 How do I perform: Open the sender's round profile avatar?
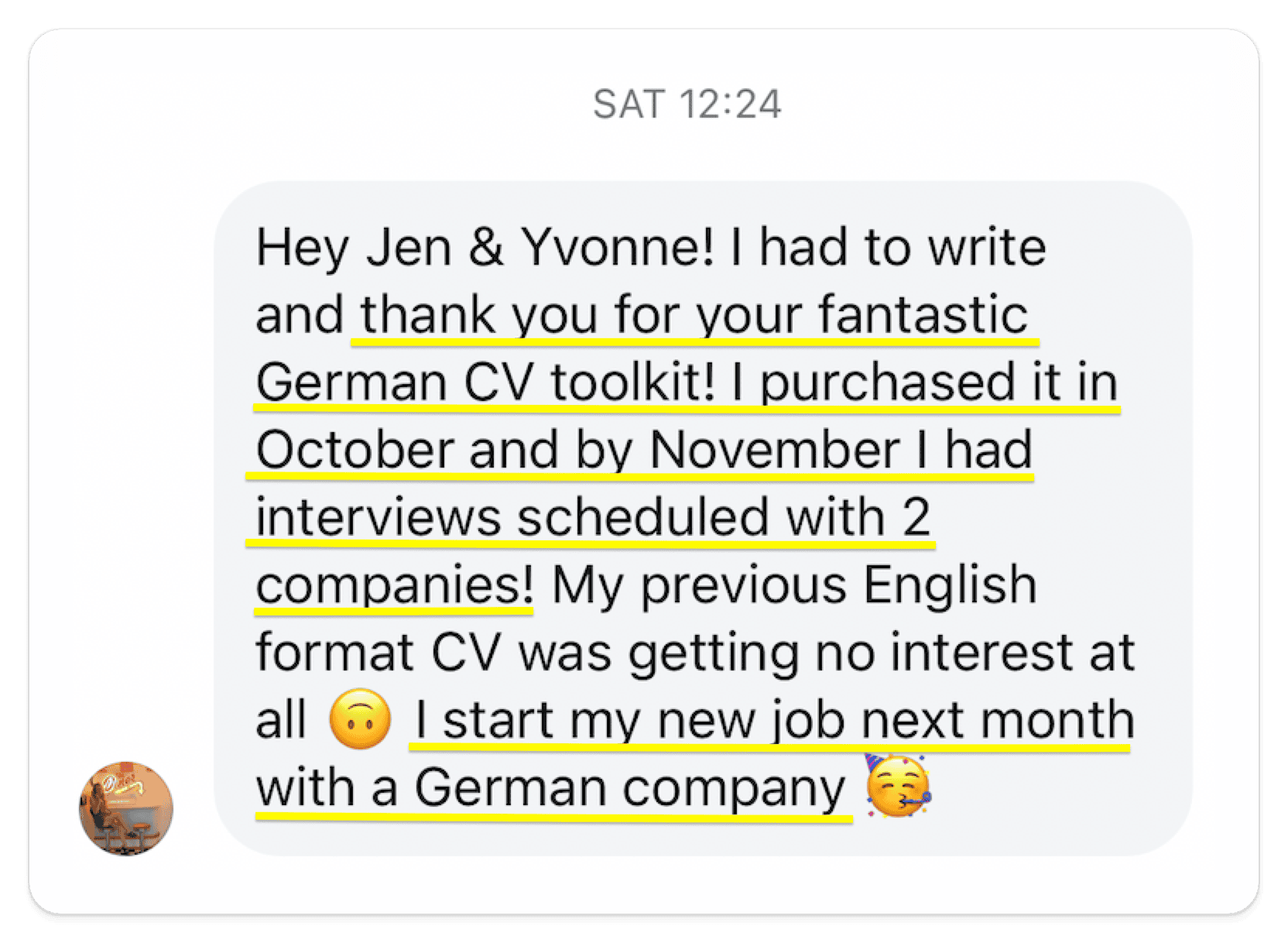pyautogui.click(x=125, y=808)
